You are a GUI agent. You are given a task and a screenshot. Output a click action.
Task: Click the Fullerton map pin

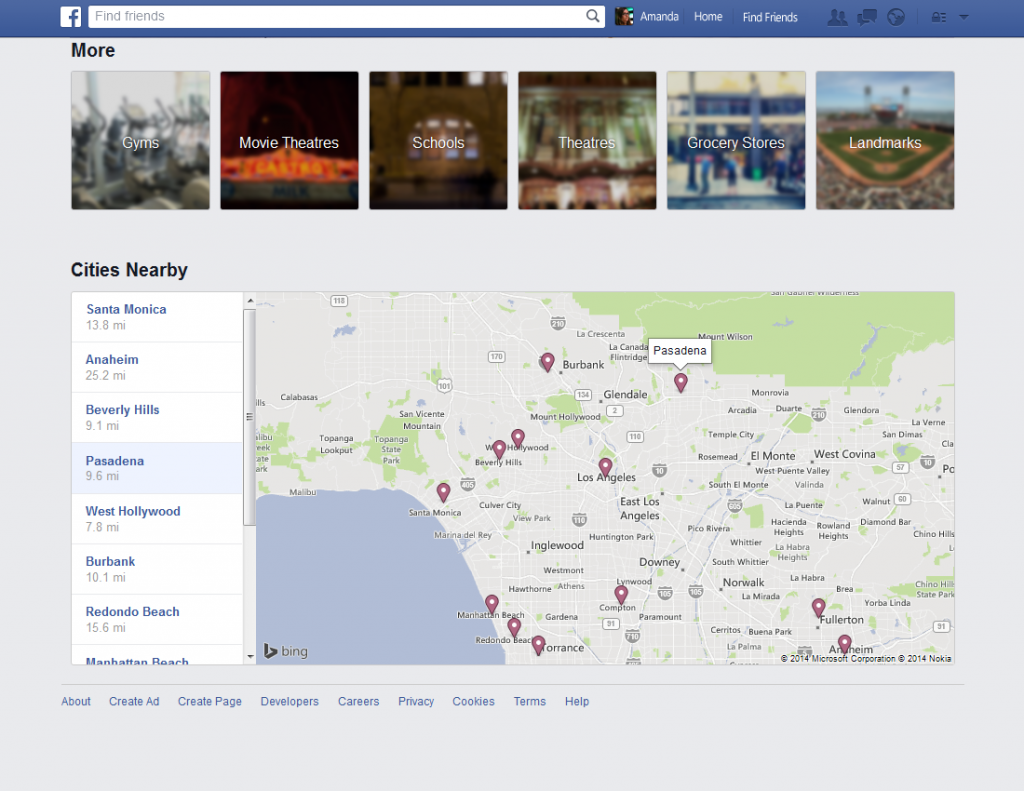tap(818, 607)
